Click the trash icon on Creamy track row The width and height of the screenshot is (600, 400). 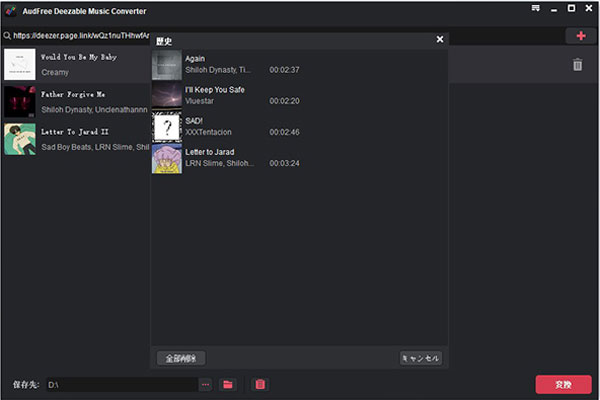tap(577, 65)
